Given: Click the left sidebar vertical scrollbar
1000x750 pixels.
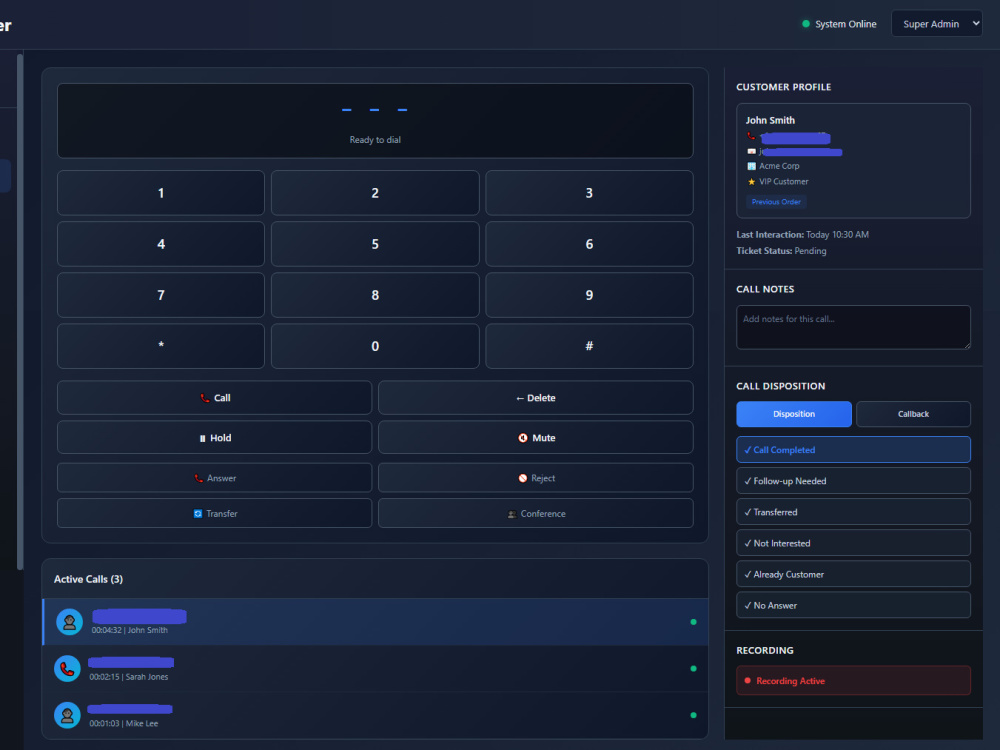Looking at the screenshot, I should coord(20,311).
